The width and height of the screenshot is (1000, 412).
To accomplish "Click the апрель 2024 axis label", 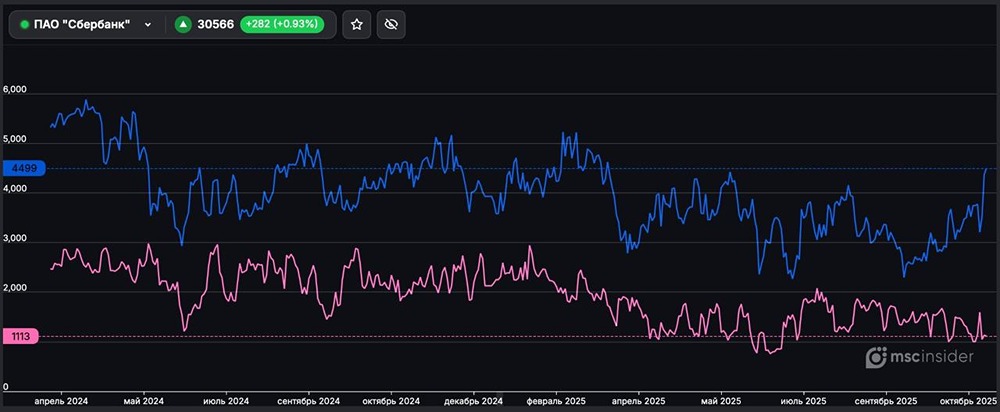I will tap(62, 400).
